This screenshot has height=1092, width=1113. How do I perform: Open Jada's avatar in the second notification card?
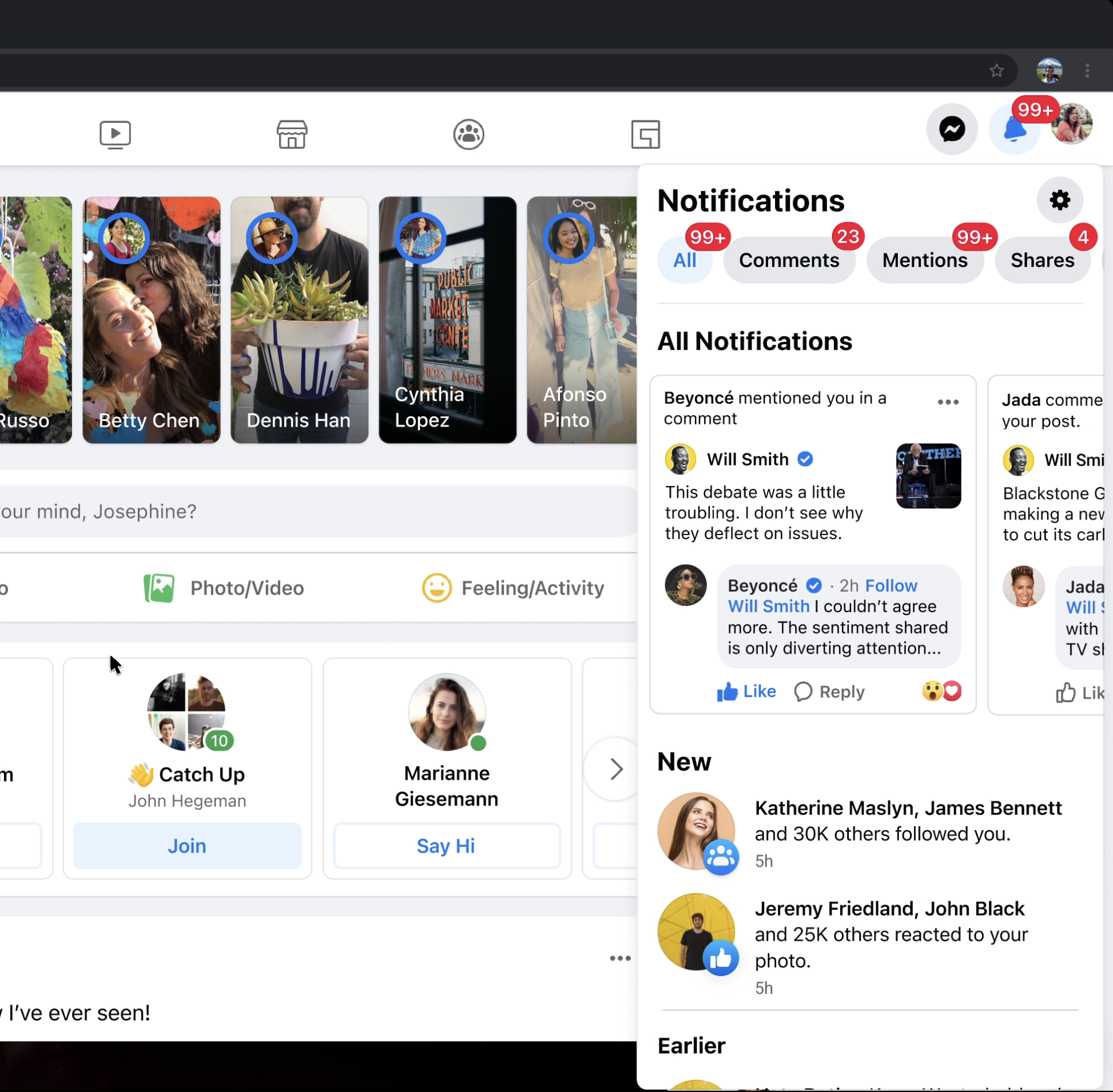click(x=1024, y=587)
